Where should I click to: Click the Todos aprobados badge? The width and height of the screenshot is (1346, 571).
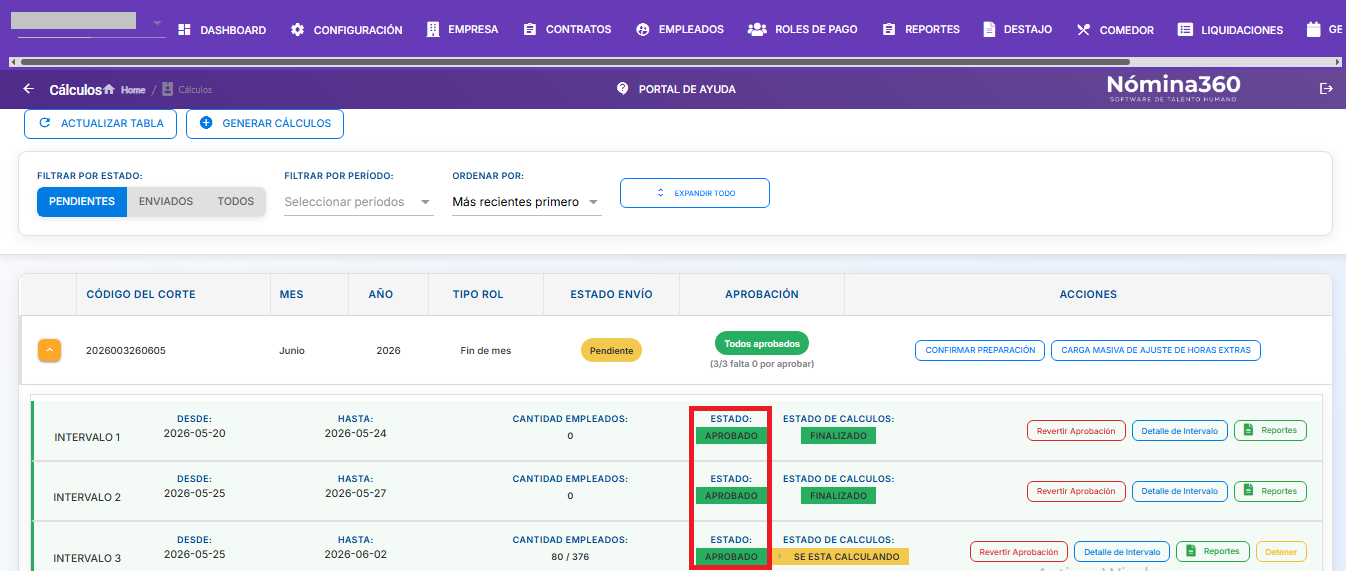pyautogui.click(x=762, y=343)
